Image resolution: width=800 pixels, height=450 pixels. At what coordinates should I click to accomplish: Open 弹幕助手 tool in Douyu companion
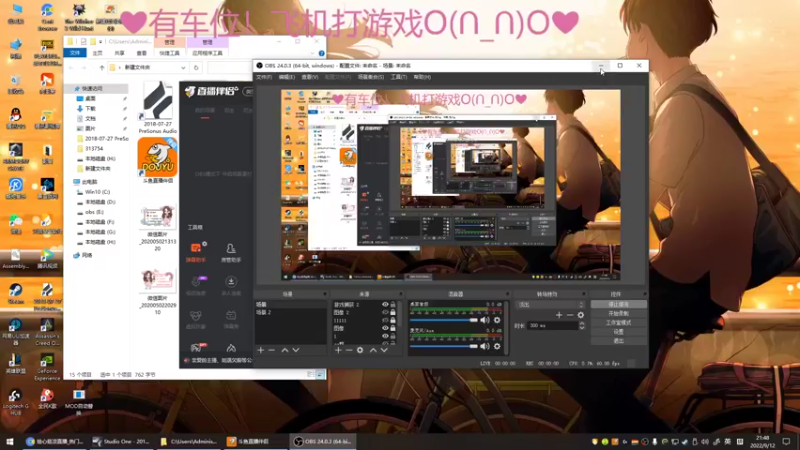(x=196, y=252)
